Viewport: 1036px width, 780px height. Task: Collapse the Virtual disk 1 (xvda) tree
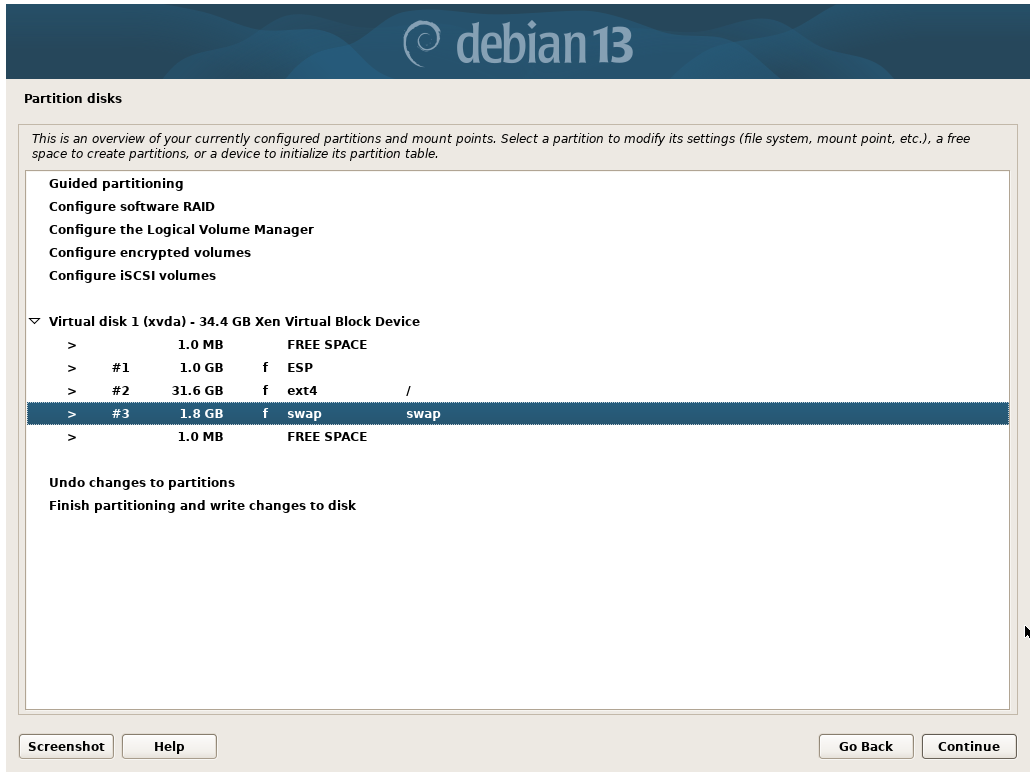pyautogui.click(x=34, y=321)
